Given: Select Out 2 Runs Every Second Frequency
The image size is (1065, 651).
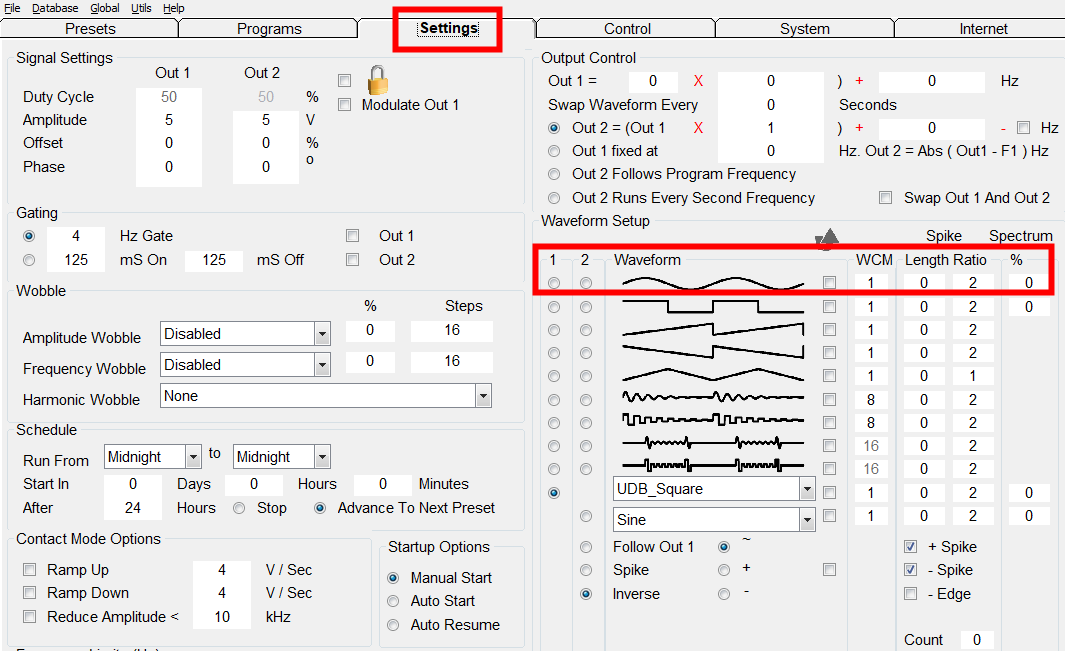Looking at the screenshot, I should [x=554, y=198].
